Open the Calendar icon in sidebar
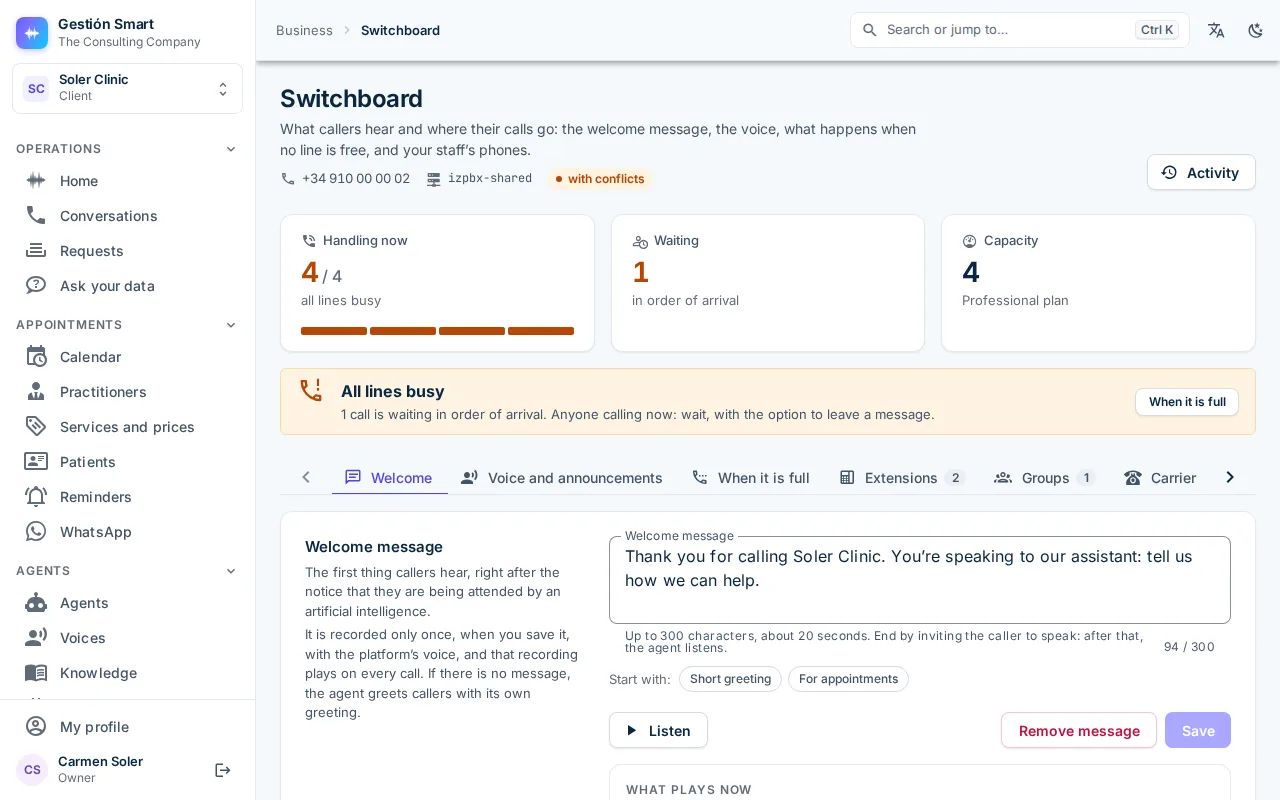The height and width of the screenshot is (800, 1280). pyautogui.click(x=36, y=357)
